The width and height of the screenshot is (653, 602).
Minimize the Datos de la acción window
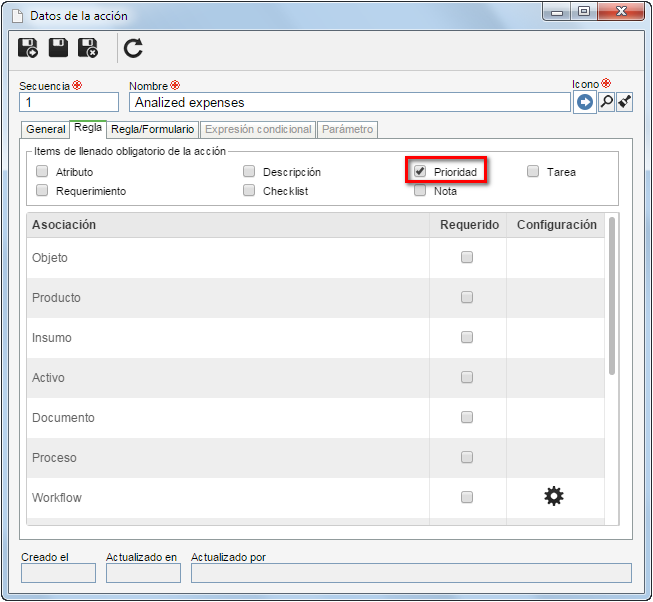pos(556,12)
